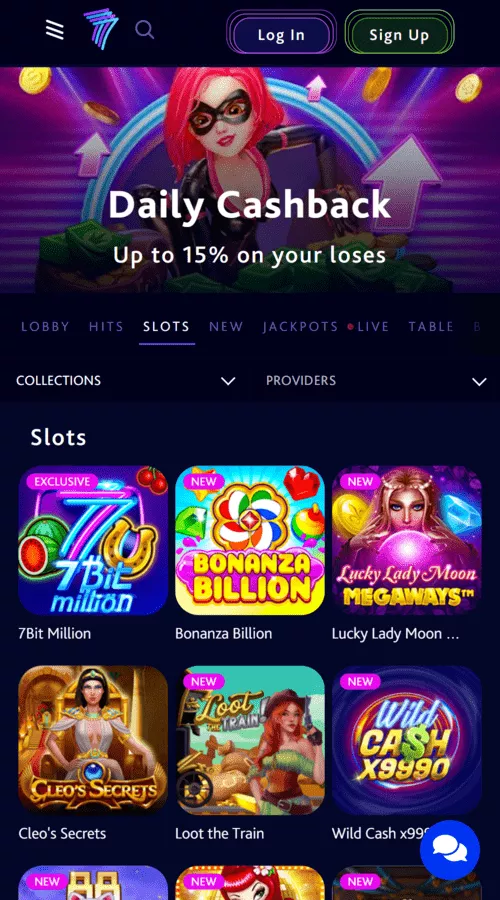Viewport: 500px width, 900px height.
Task: Click the Log In button
Action: (x=281, y=34)
